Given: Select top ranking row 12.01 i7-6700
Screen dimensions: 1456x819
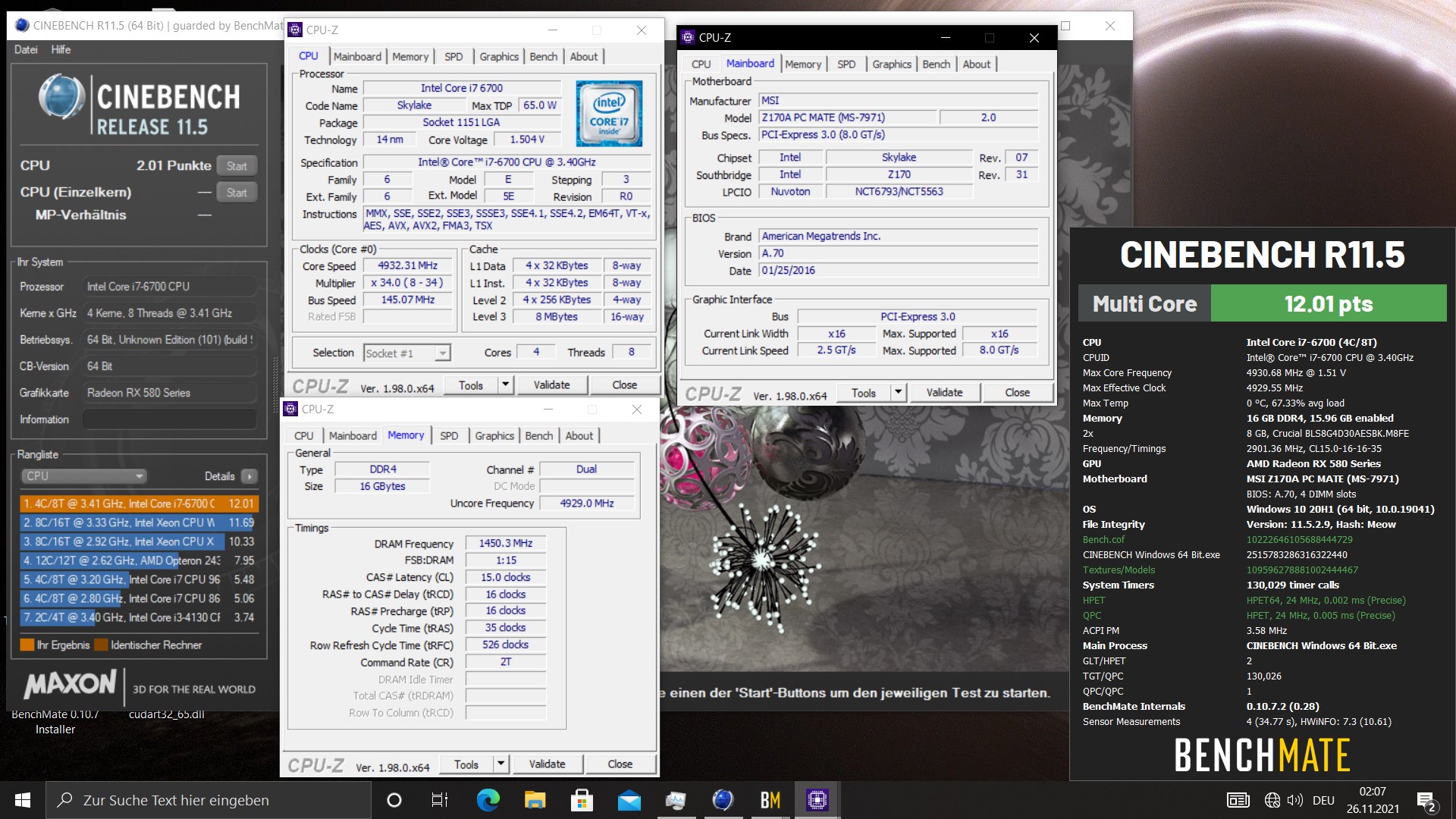Looking at the screenshot, I should pos(140,504).
